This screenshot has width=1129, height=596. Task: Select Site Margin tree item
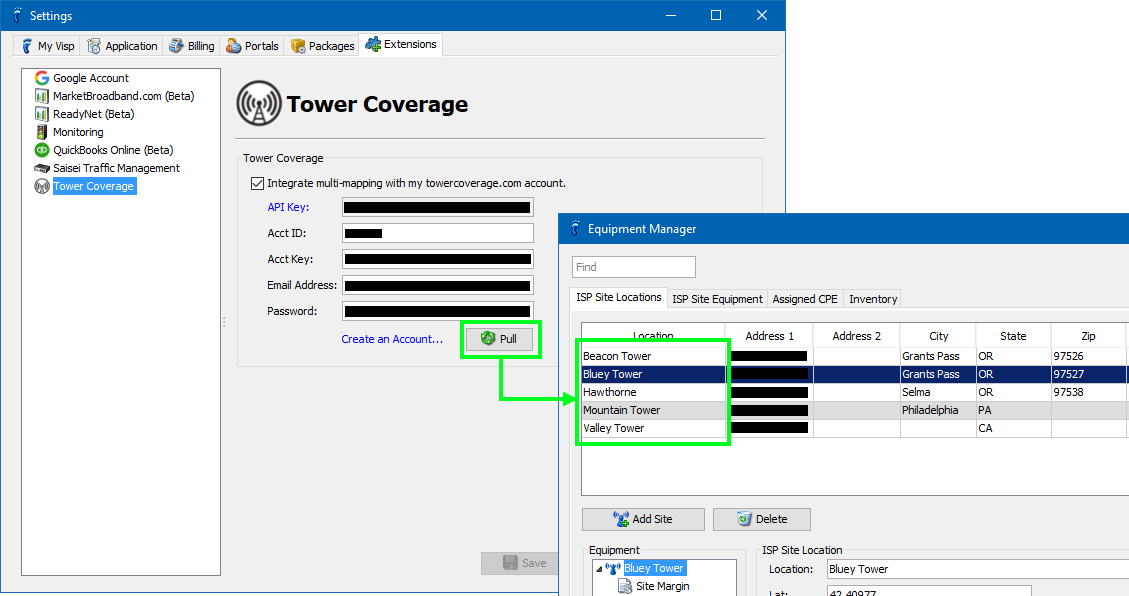(x=662, y=586)
